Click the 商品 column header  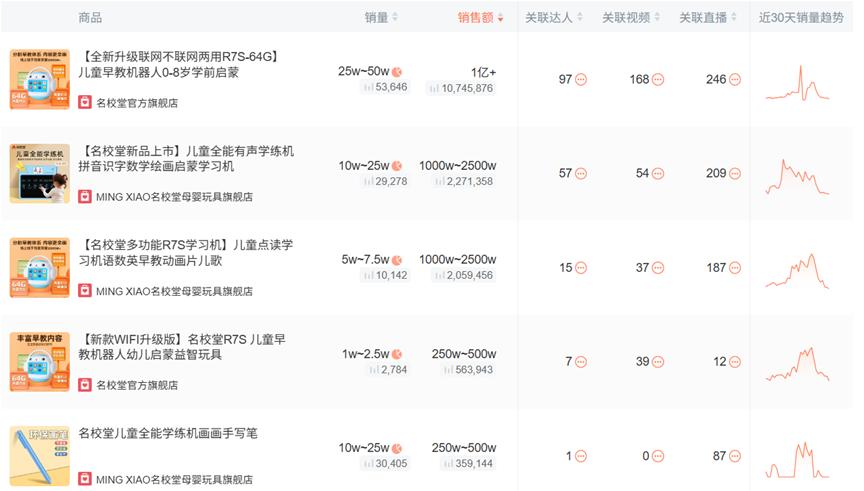point(90,18)
